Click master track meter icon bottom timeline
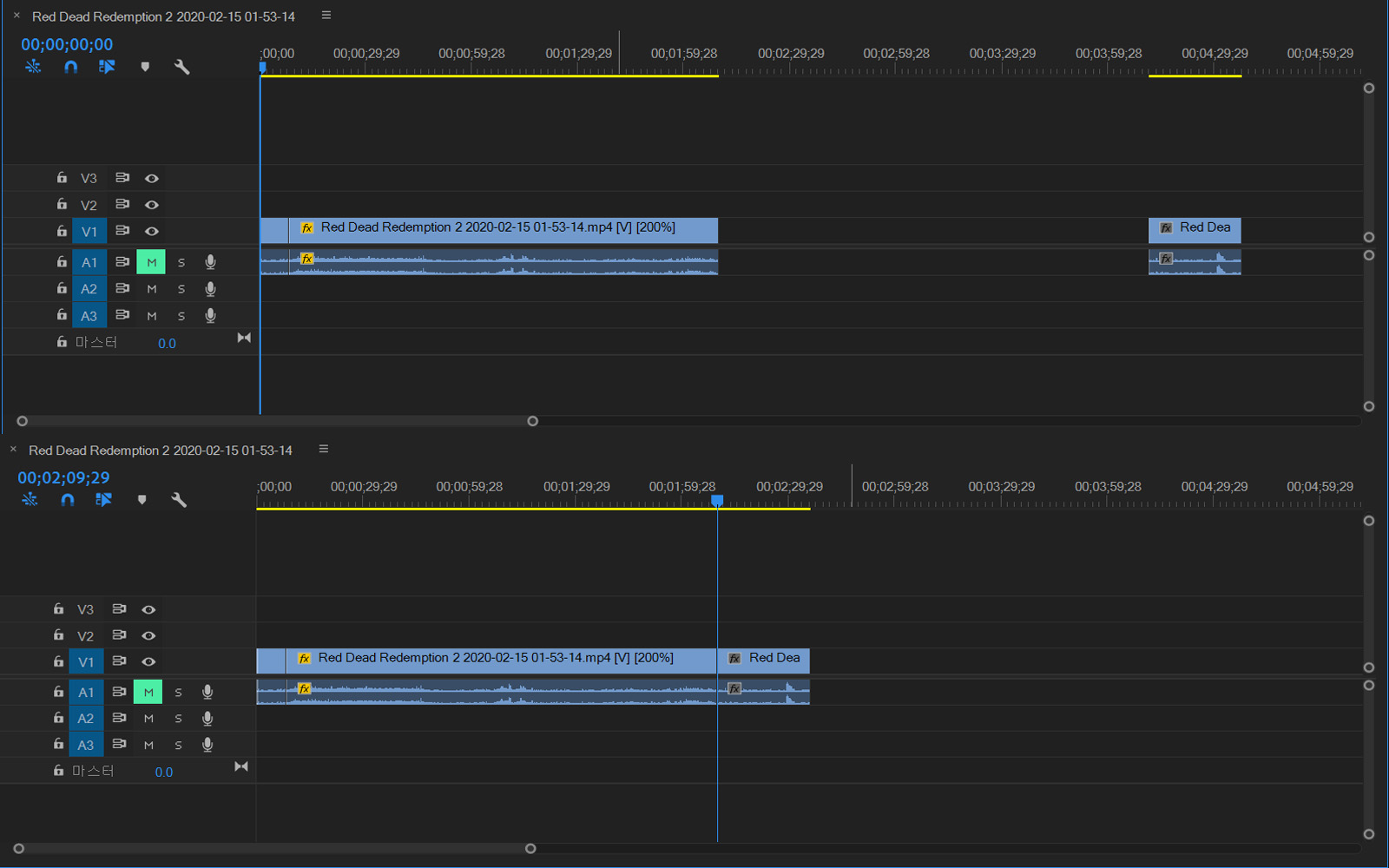1389x868 pixels. [241, 766]
